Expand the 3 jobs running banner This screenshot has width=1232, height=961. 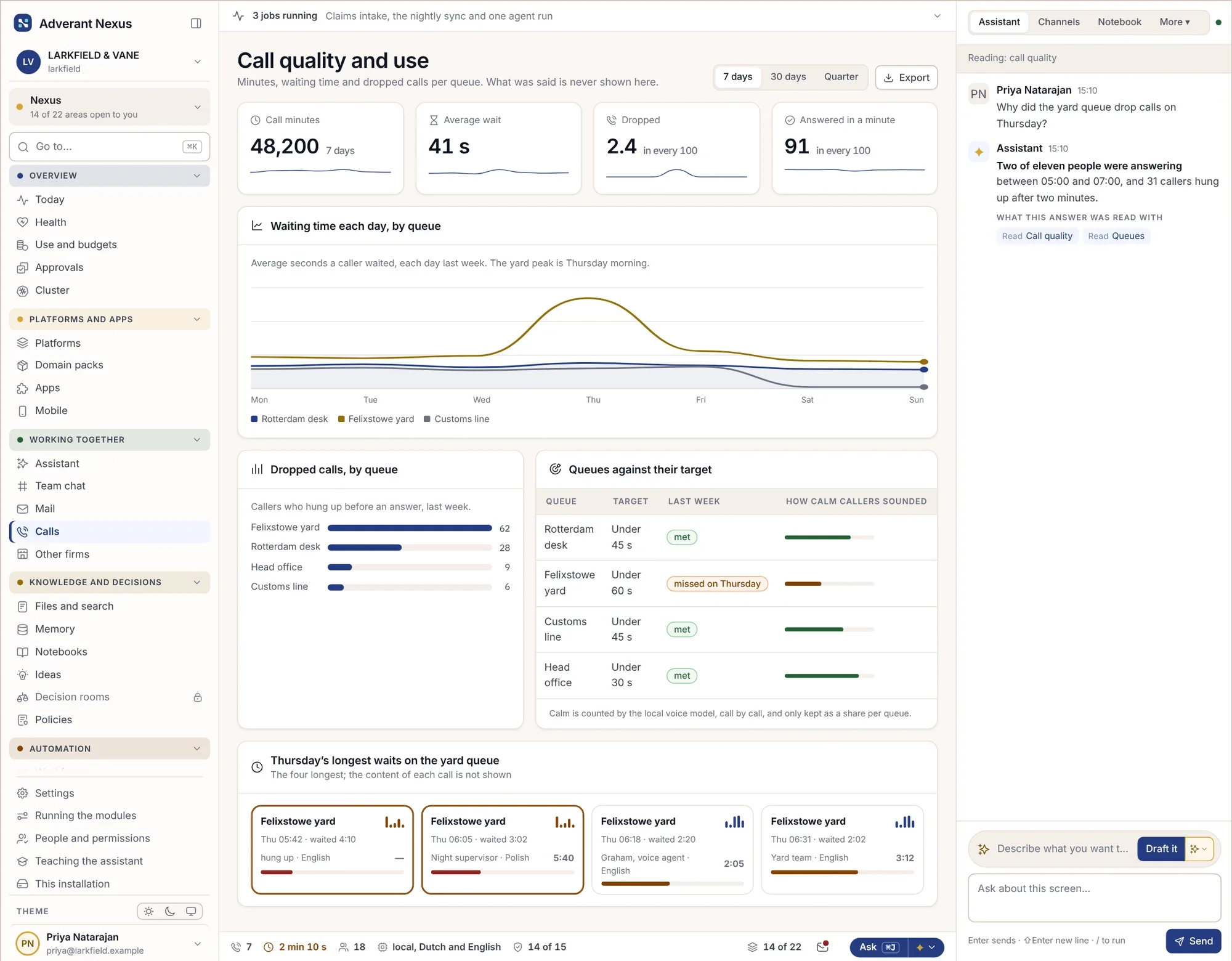[x=937, y=16]
